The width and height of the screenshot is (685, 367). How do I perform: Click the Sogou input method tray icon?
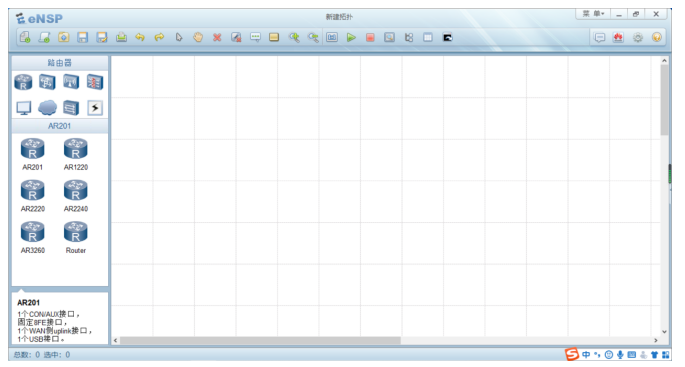coord(571,354)
